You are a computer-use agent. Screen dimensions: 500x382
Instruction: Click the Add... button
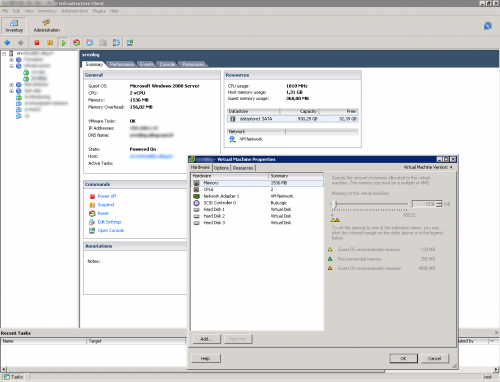[207, 339]
